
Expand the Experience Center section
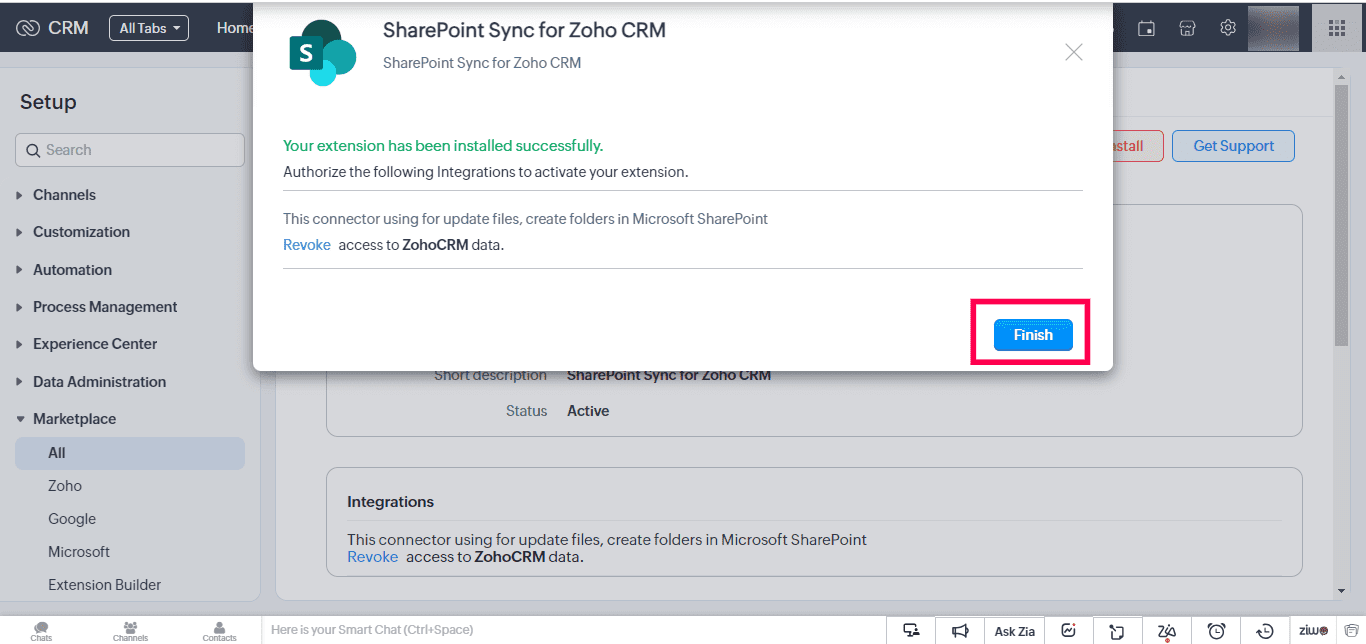click(95, 344)
